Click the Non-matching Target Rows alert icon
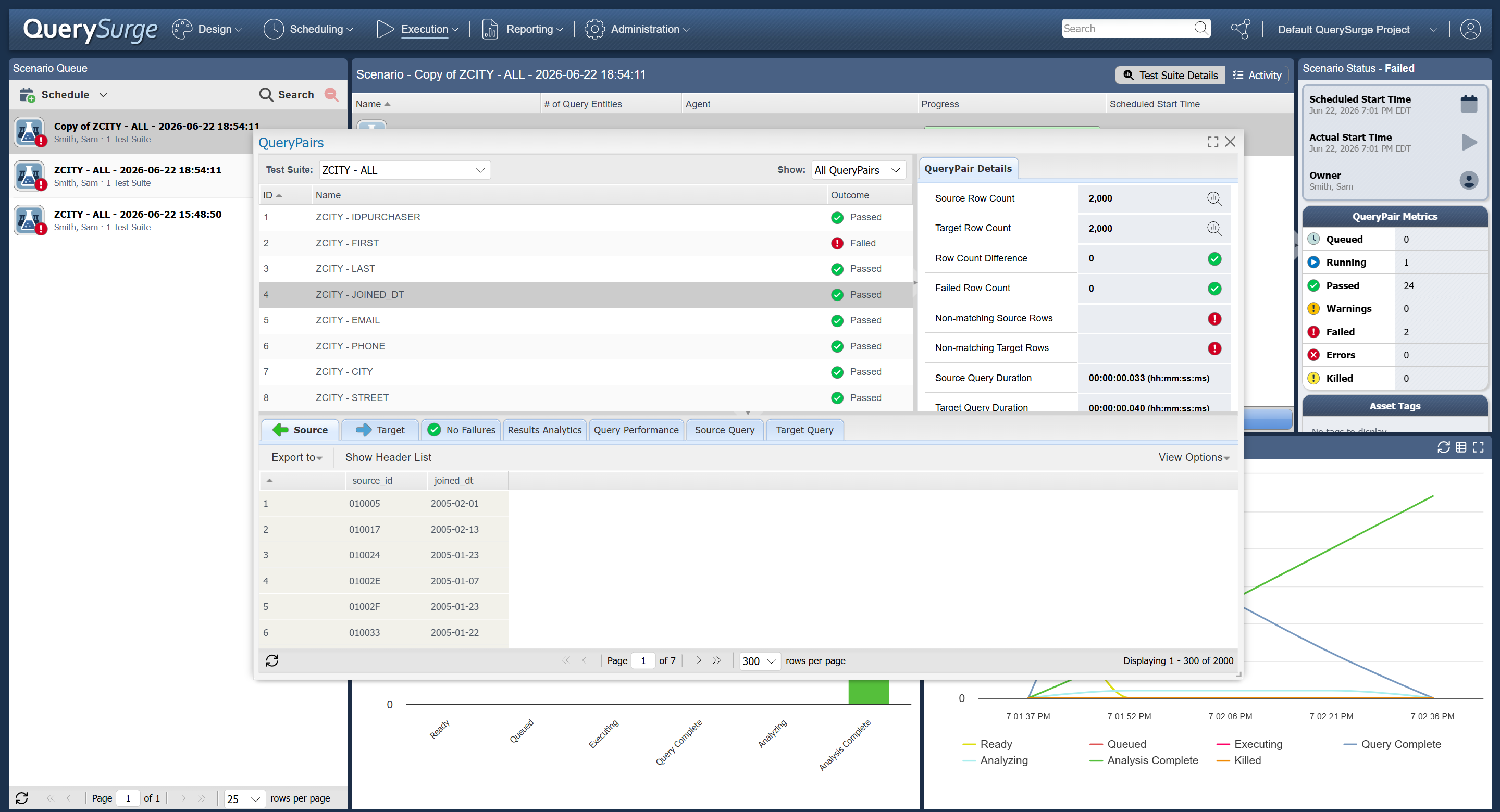1500x812 pixels. (1214, 348)
